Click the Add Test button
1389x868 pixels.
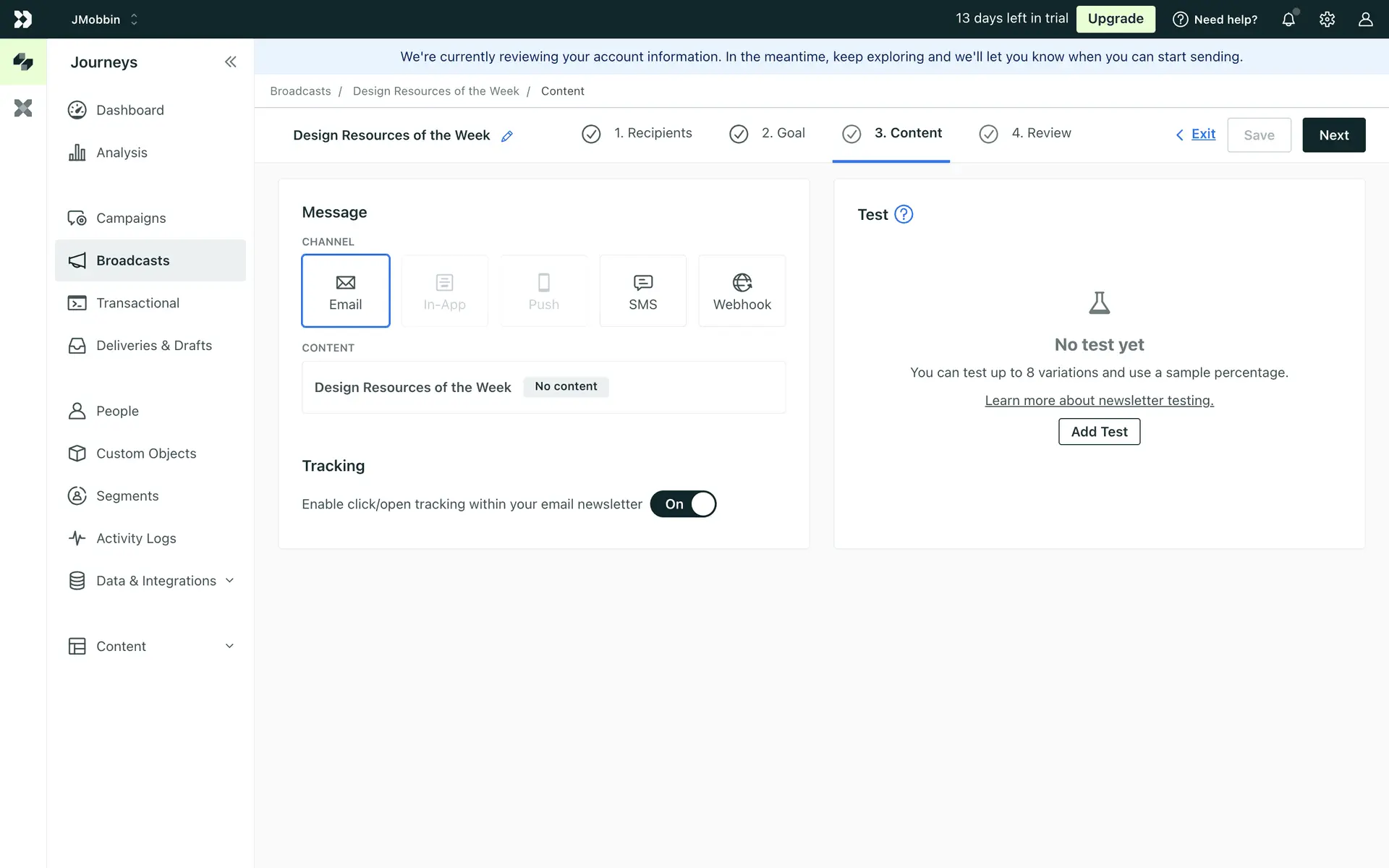click(1099, 432)
